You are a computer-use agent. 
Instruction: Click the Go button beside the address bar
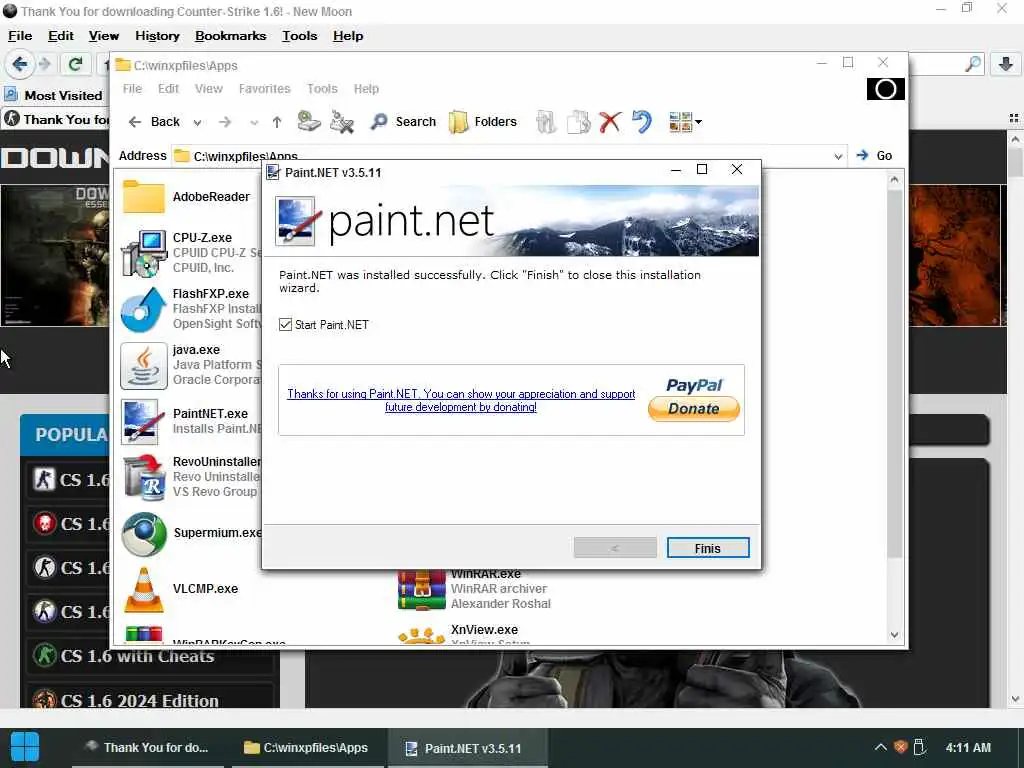(874, 155)
